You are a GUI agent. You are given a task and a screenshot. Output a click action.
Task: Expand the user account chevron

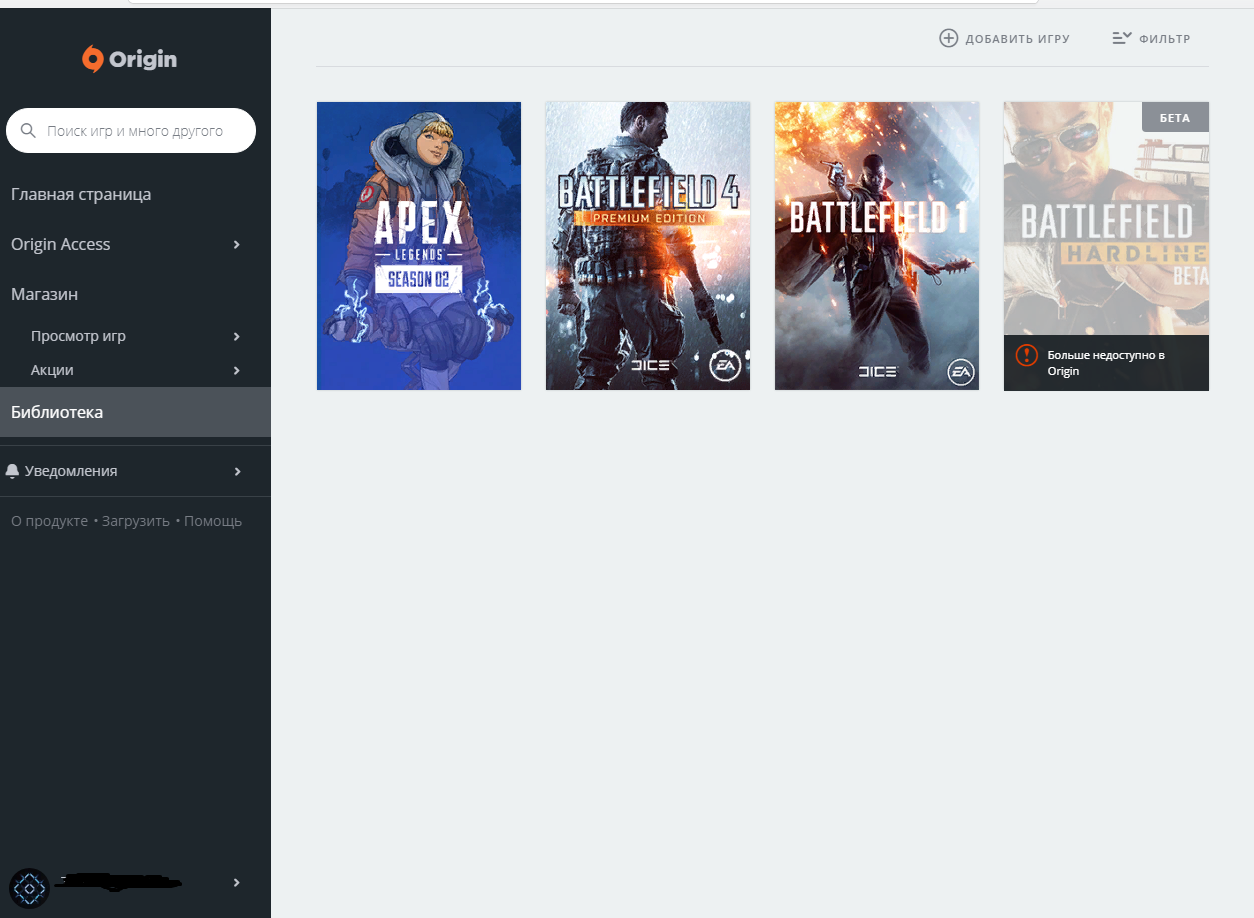237,882
